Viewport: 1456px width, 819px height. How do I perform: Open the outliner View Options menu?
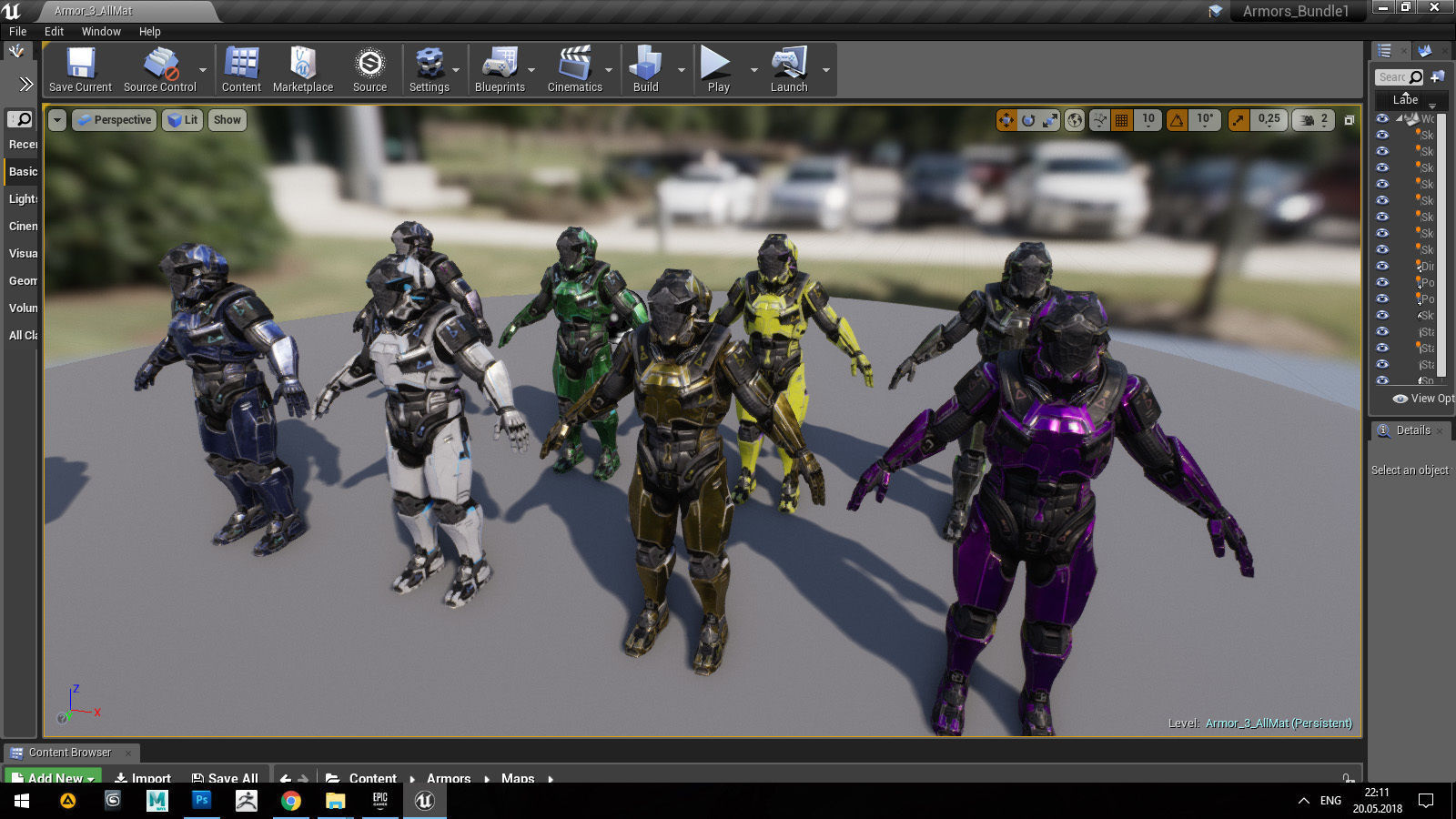(x=1424, y=399)
